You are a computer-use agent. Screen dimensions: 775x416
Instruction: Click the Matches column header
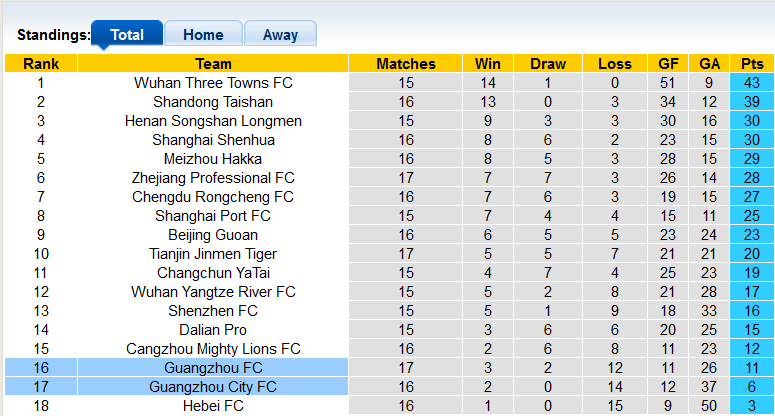tap(406, 64)
